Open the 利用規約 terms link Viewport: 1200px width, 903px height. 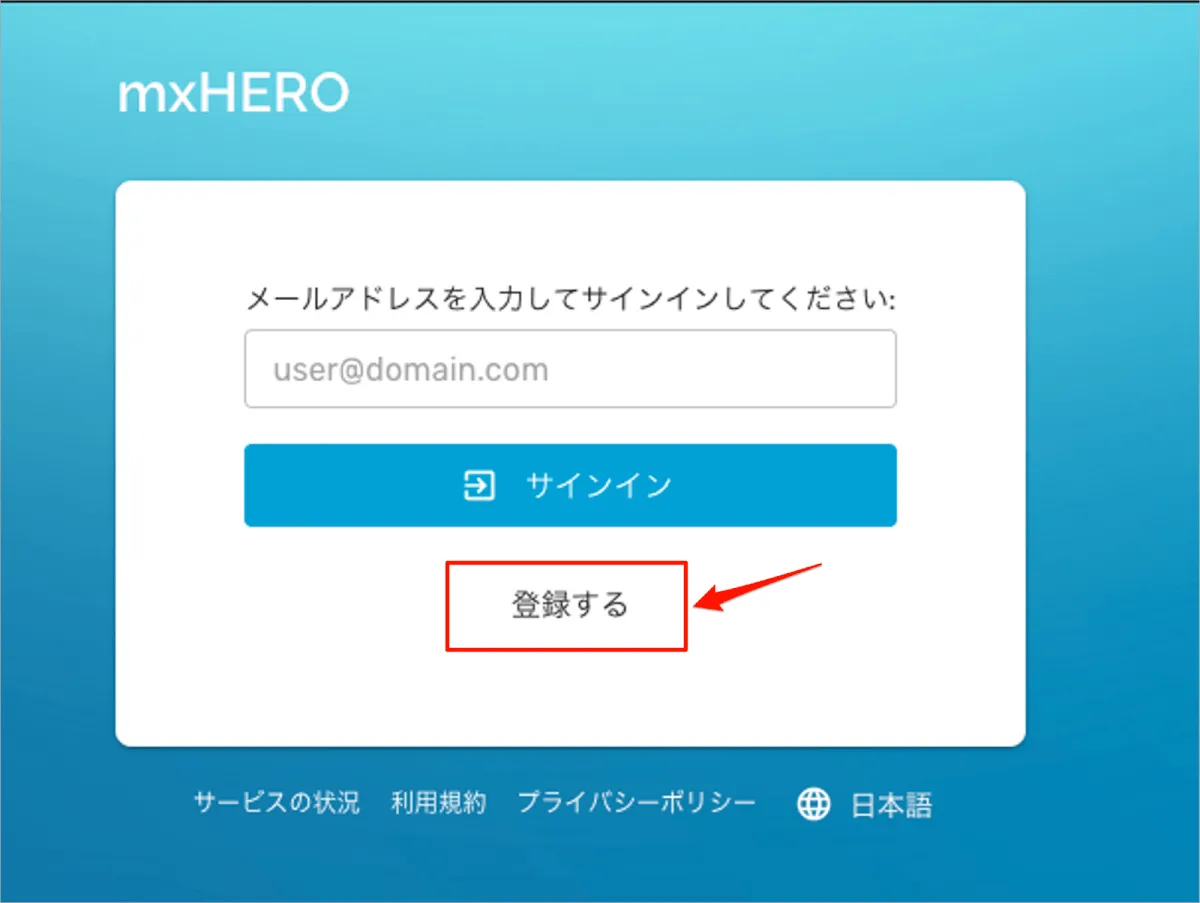click(439, 803)
